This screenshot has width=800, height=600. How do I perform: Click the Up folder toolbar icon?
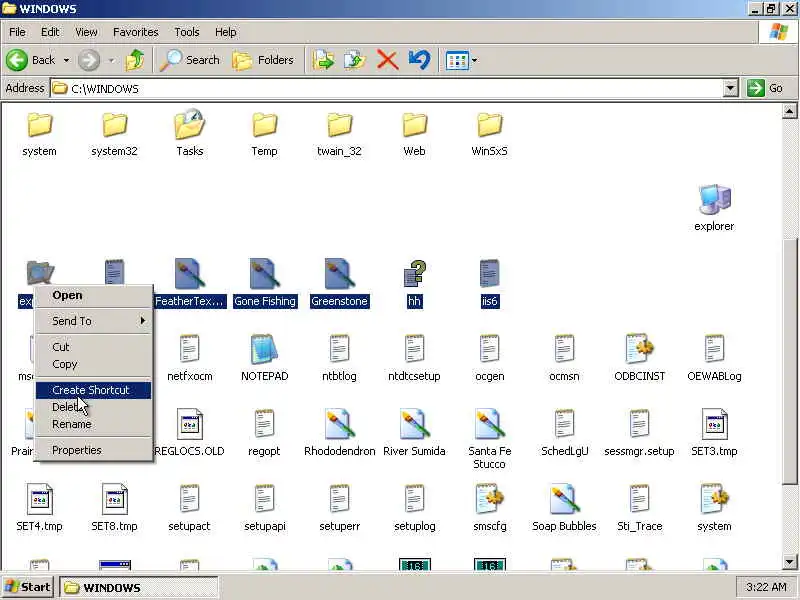[135, 60]
